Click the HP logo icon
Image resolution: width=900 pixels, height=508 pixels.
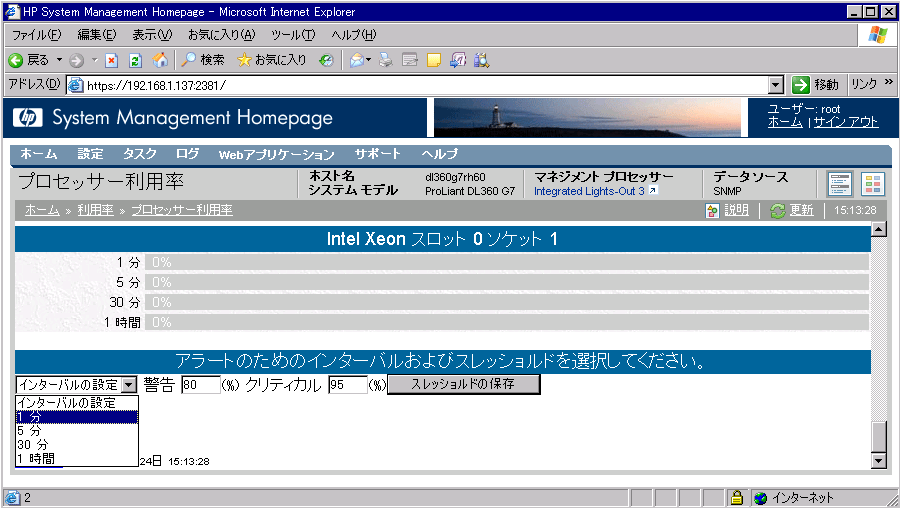27,118
